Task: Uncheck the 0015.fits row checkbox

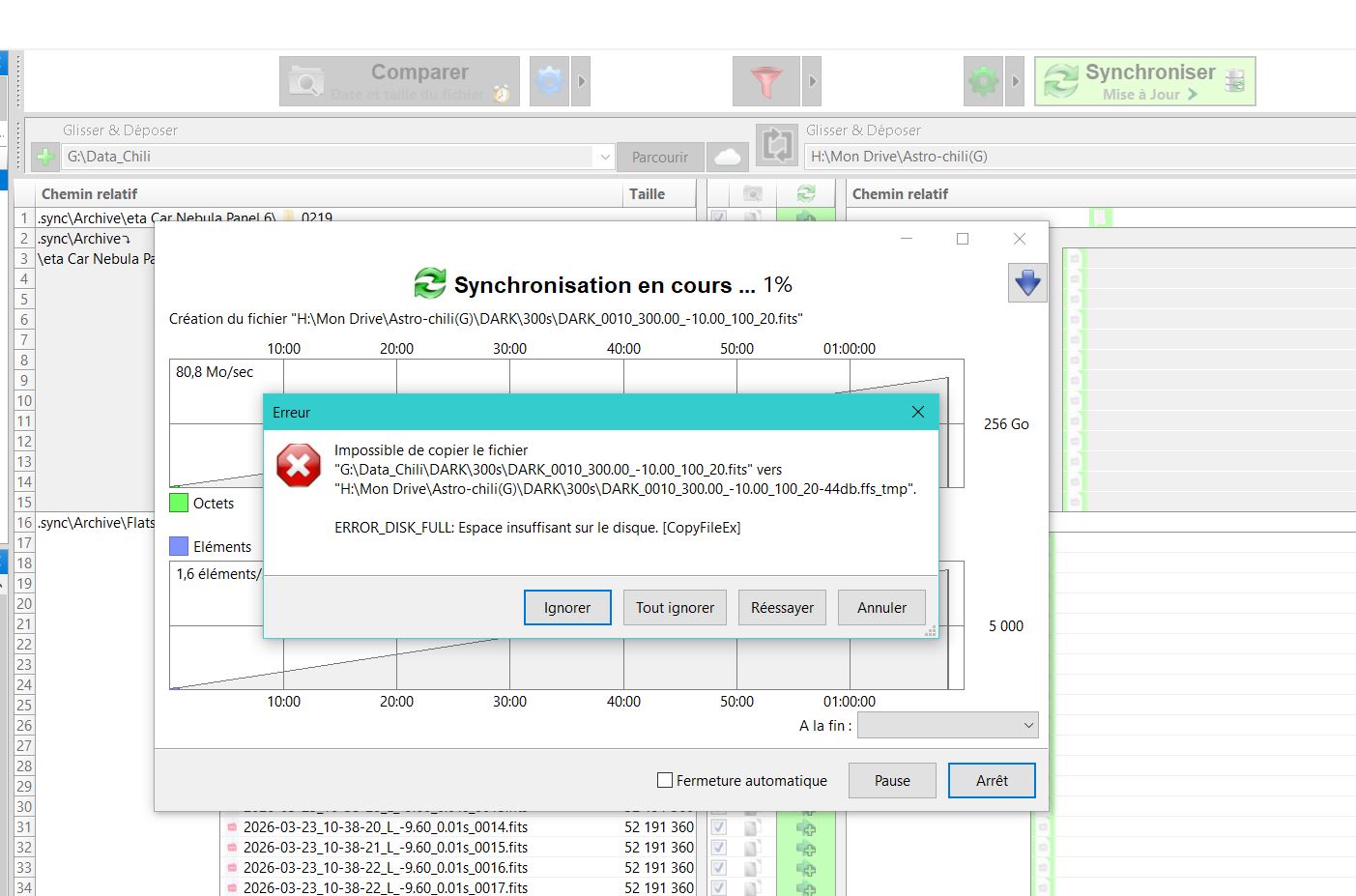Action: coord(719,848)
